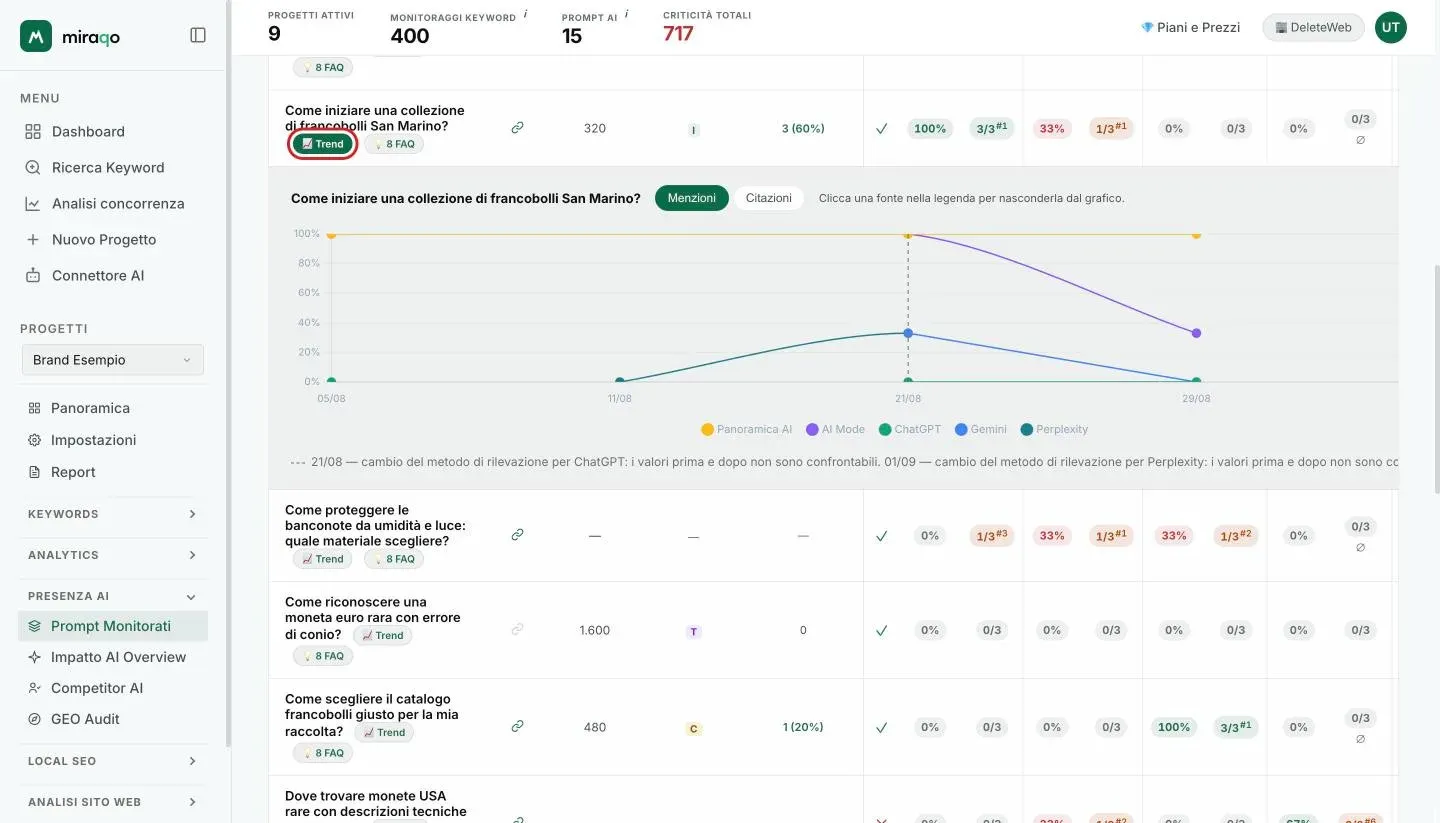Collapse the PRESENZA AI section
The width and height of the screenshot is (1440, 823).
click(x=113, y=596)
